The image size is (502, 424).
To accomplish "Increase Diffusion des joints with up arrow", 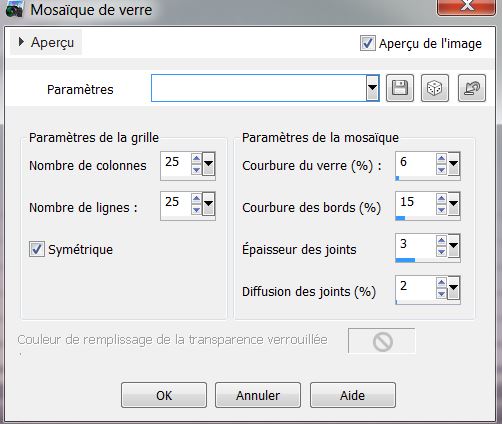I will tap(441, 283).
